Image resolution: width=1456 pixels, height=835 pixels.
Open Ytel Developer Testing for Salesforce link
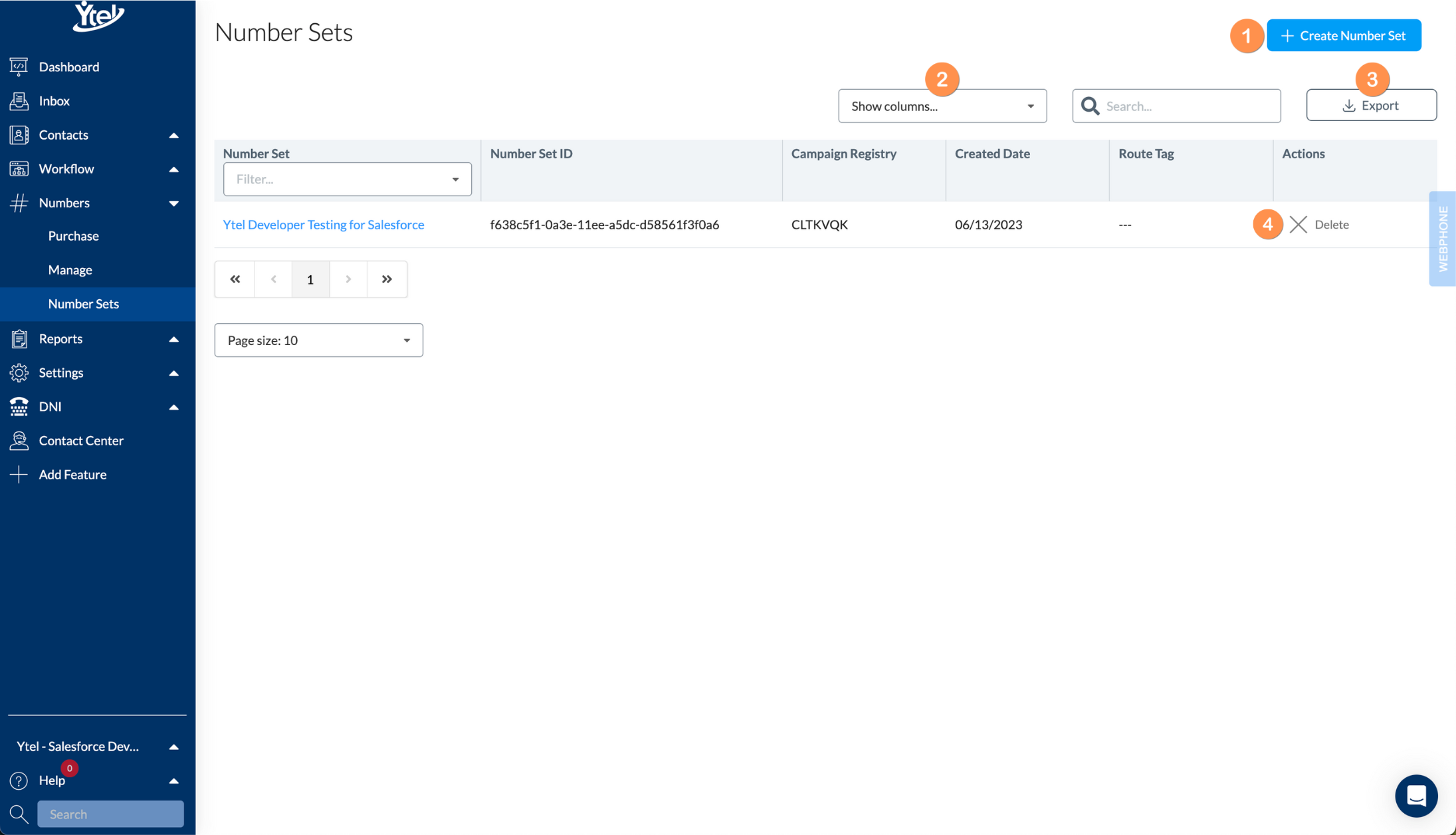(x=323, y=225)
